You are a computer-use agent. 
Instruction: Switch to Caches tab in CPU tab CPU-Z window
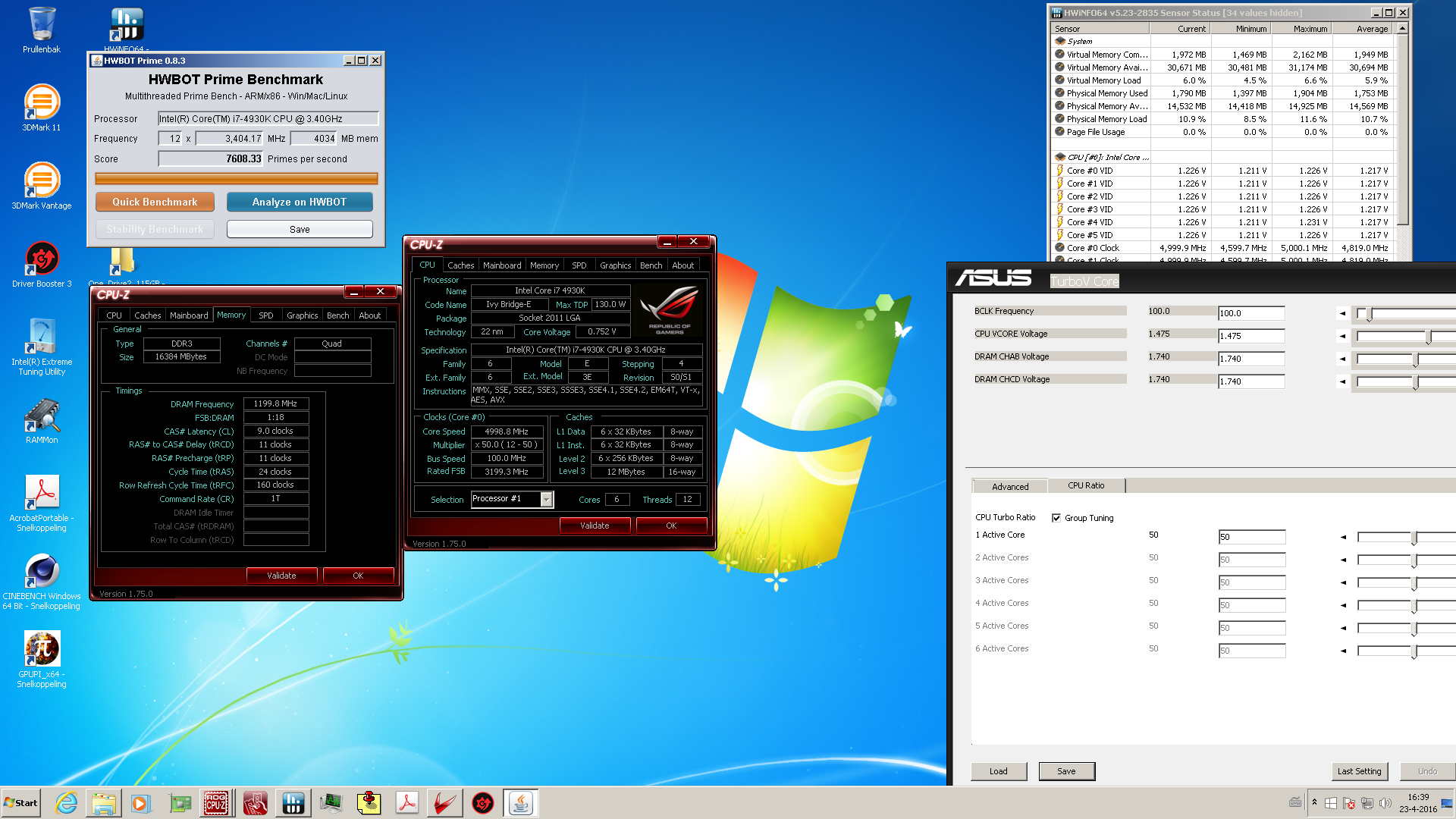point(460,265)
